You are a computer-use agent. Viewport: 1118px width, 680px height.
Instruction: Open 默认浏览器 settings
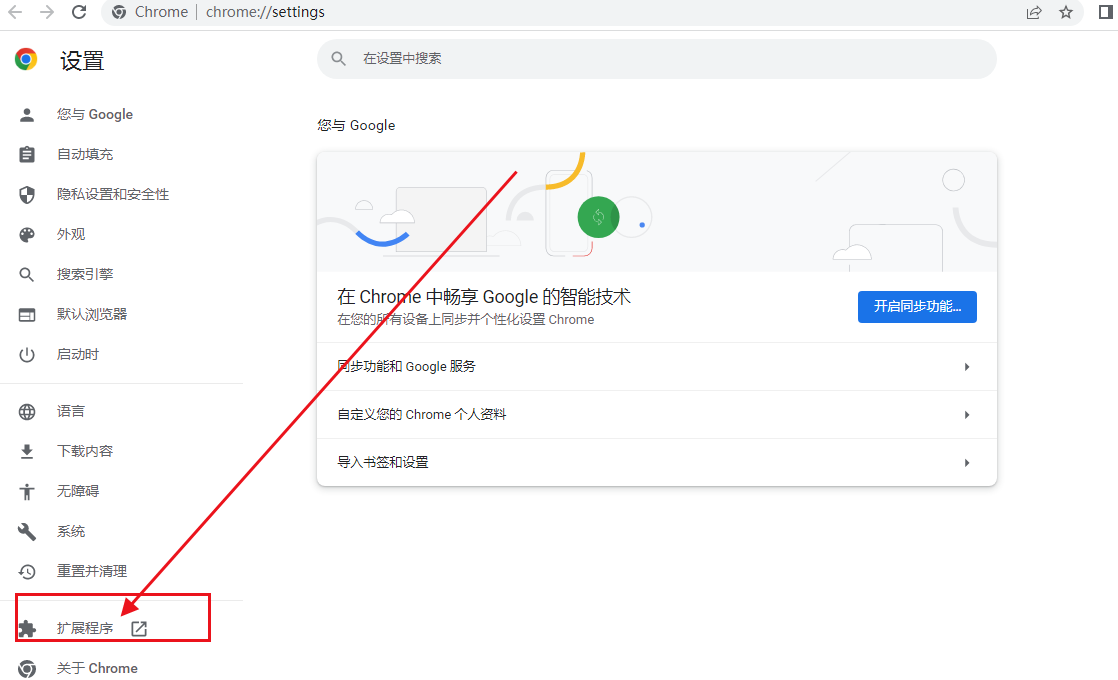pos(92,314)
